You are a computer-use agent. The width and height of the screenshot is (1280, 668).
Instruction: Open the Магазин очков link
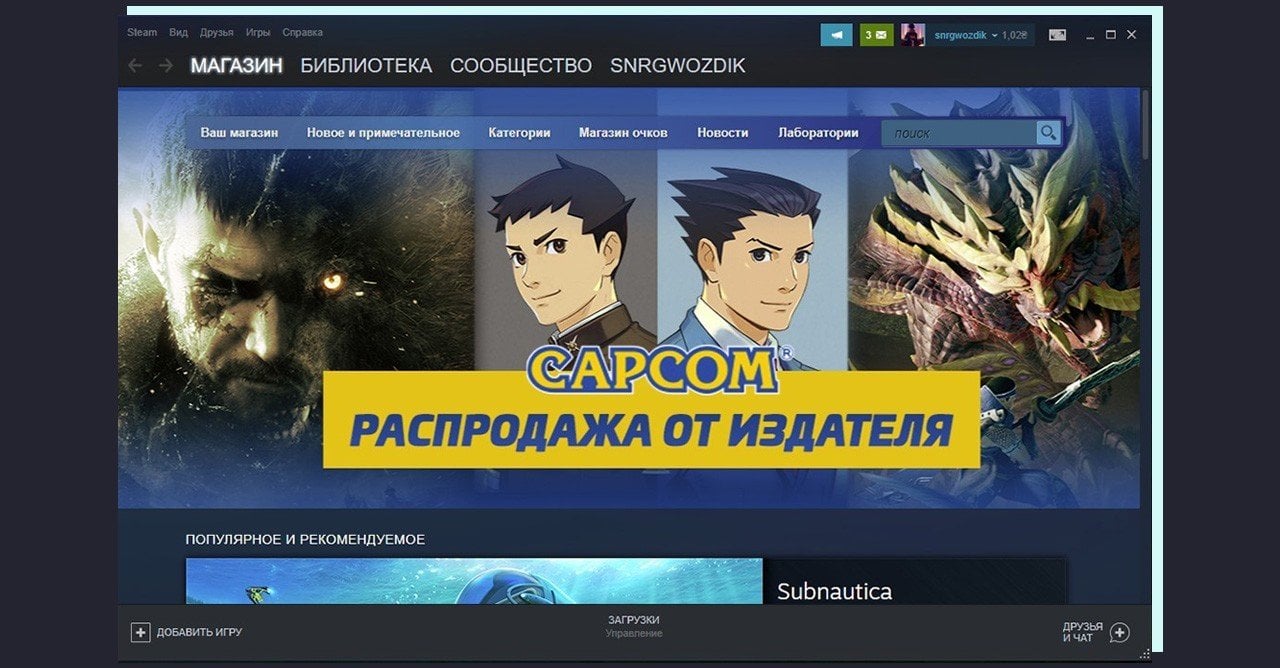point(623,133)
